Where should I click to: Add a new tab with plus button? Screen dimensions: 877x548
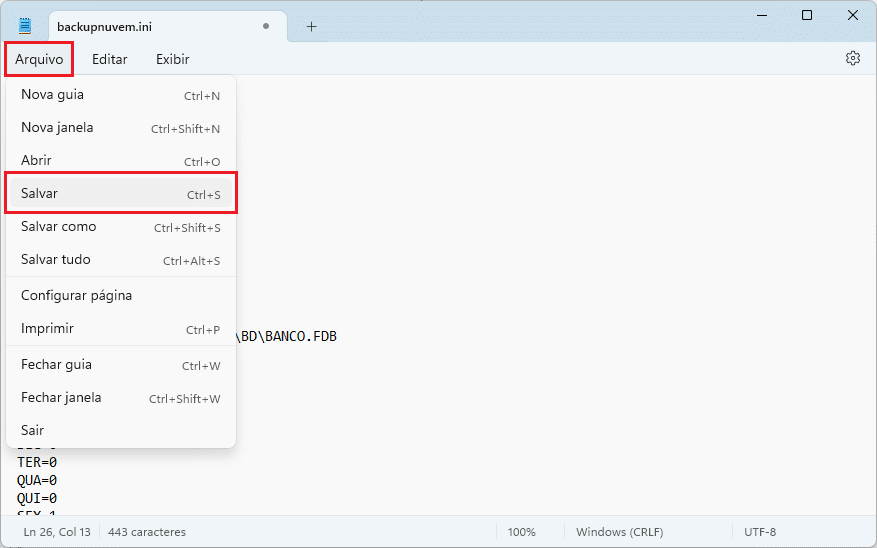tap(311, 26)
